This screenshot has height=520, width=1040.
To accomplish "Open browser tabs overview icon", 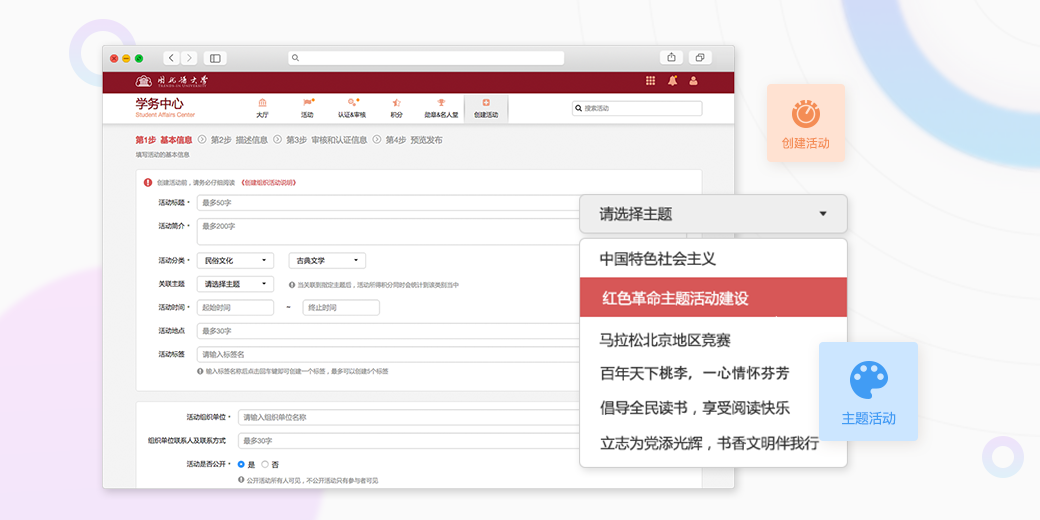I will tap(700, 58).
